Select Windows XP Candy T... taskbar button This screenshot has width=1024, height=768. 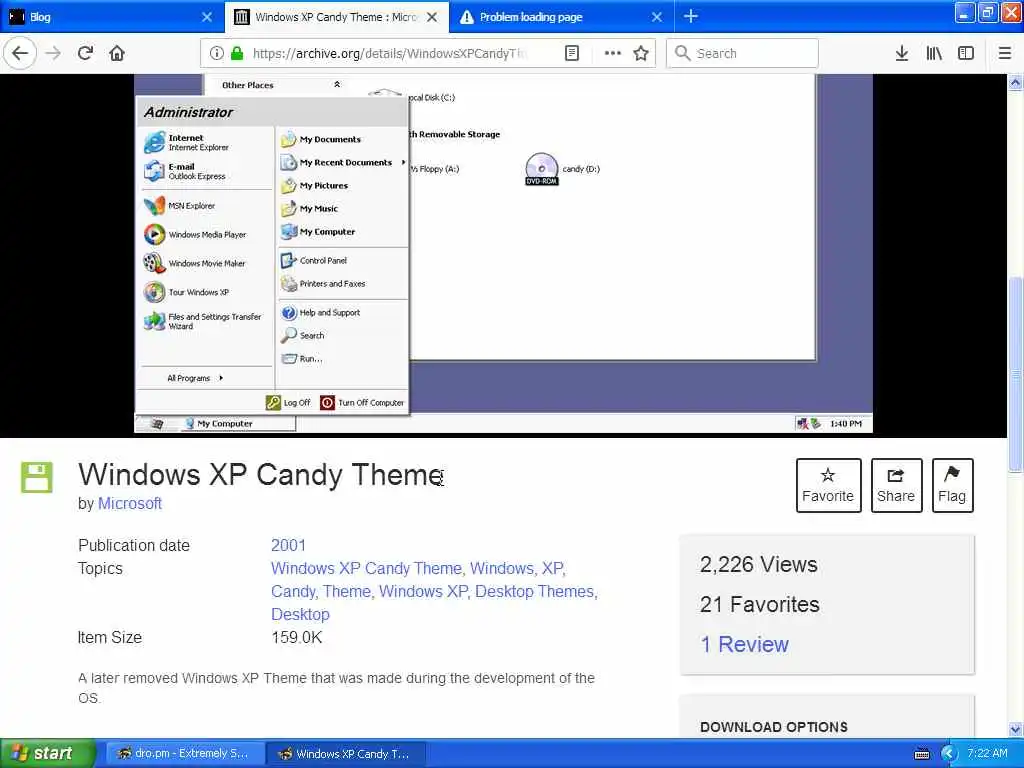345,753
